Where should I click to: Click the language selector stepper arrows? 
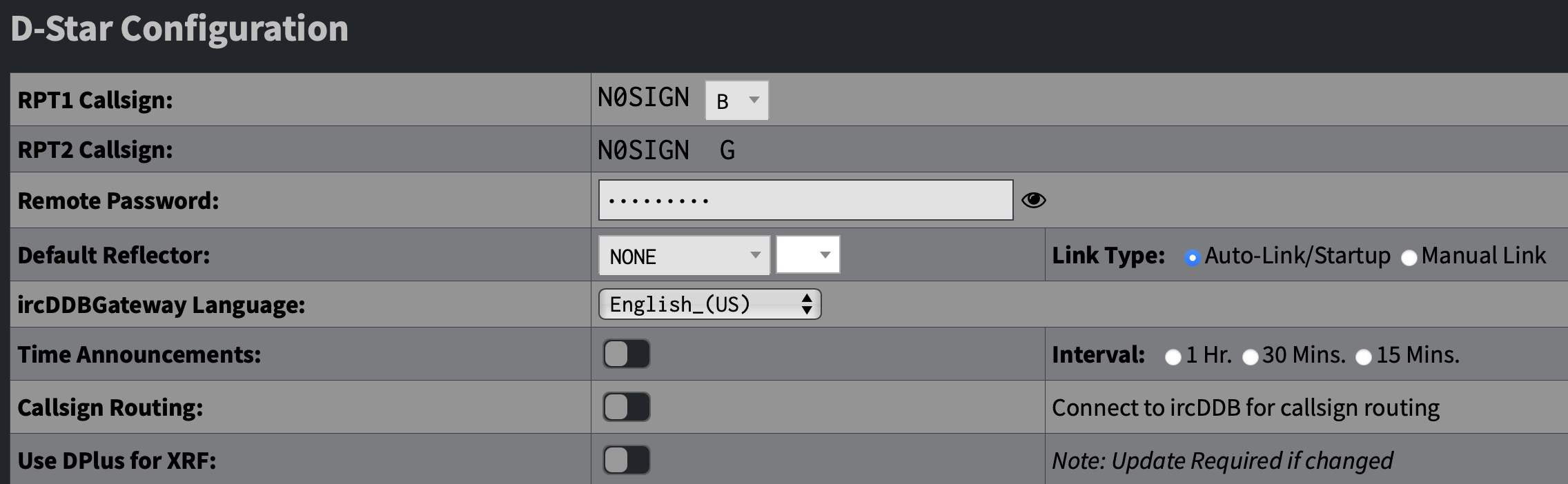[x=809, y=303]
